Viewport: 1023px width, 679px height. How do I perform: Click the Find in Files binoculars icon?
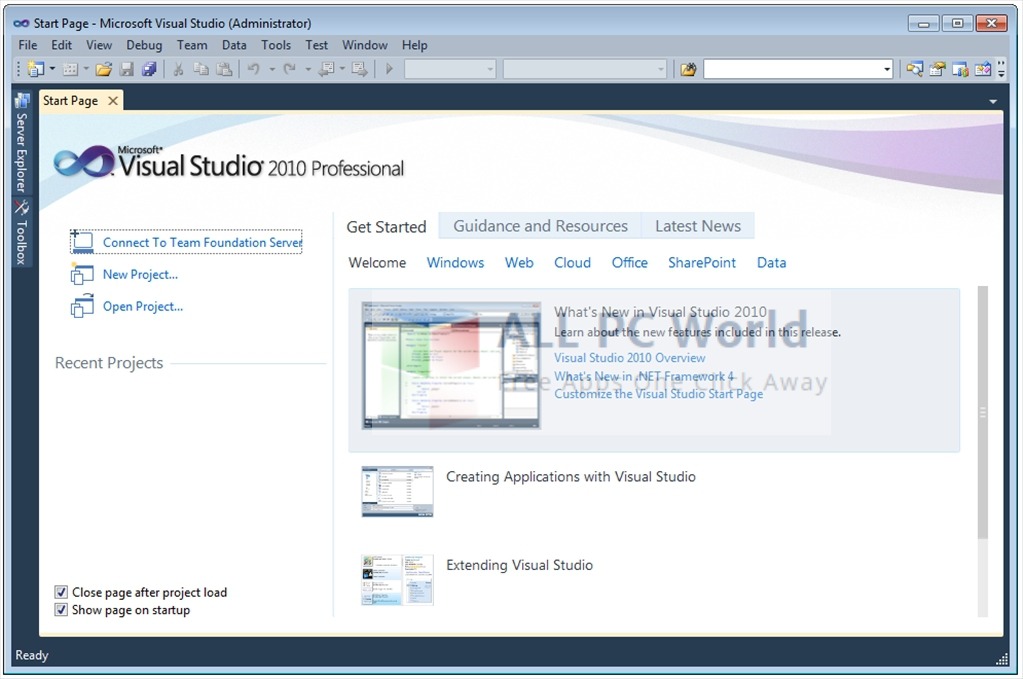pyautogui.click(x=688, y=68)
